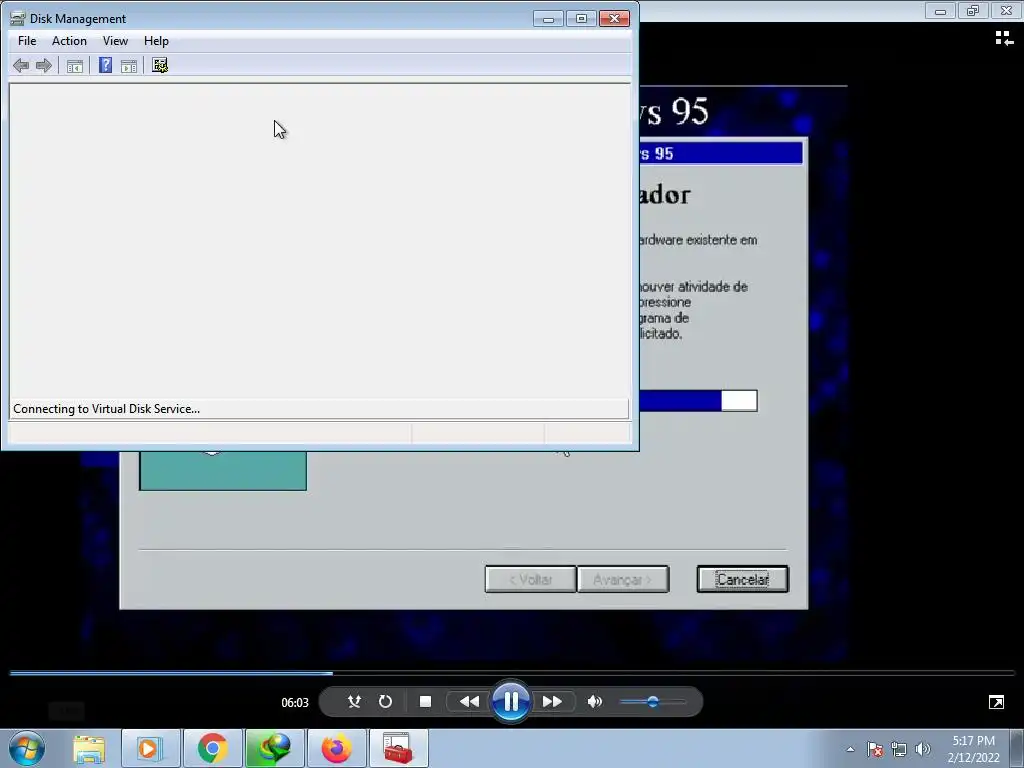Click the Switch to Library icon
This screenshot has width=1024, height=768.
[x=1004, y=39]
